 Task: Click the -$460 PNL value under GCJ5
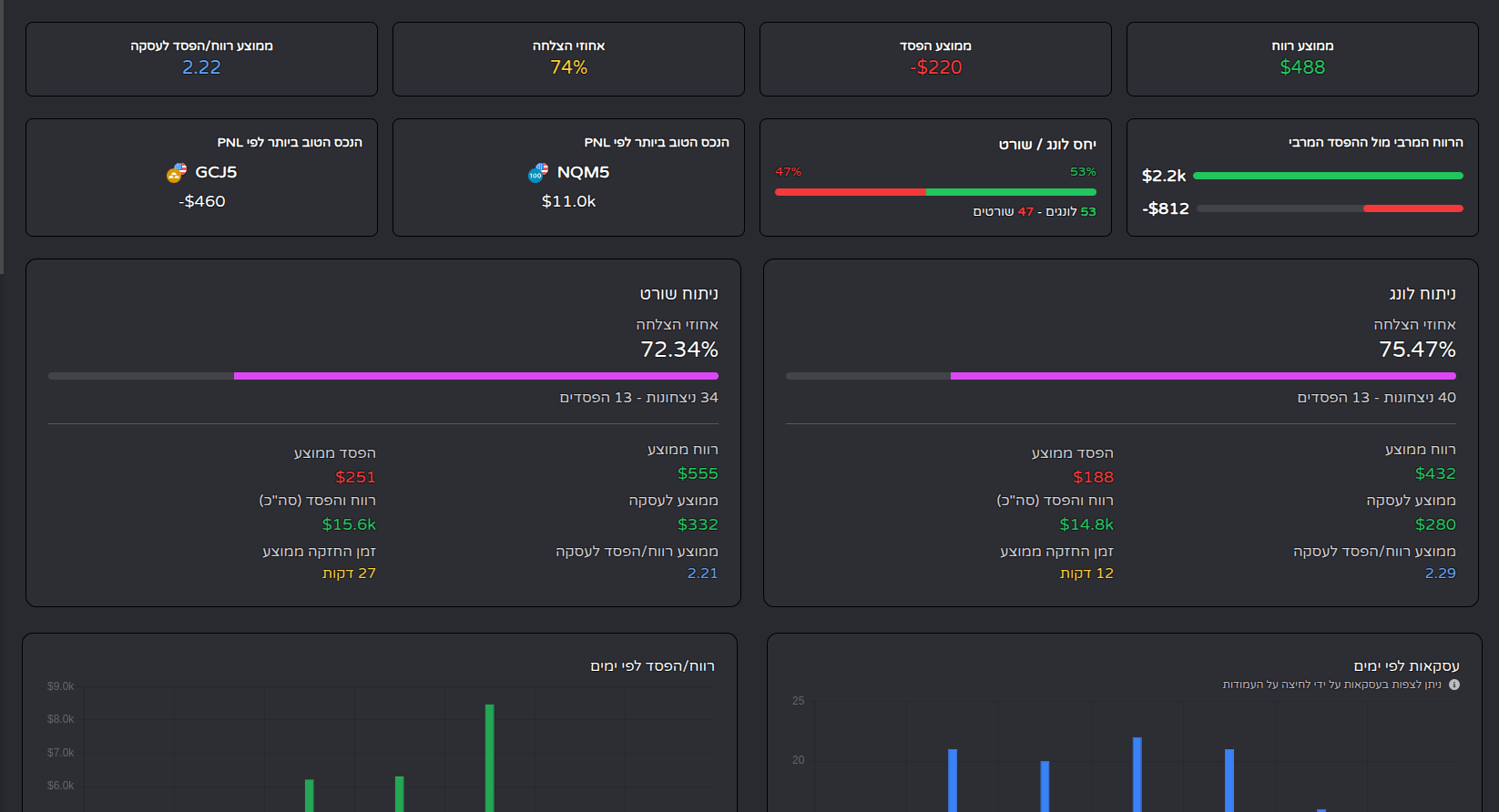[201, 201]
